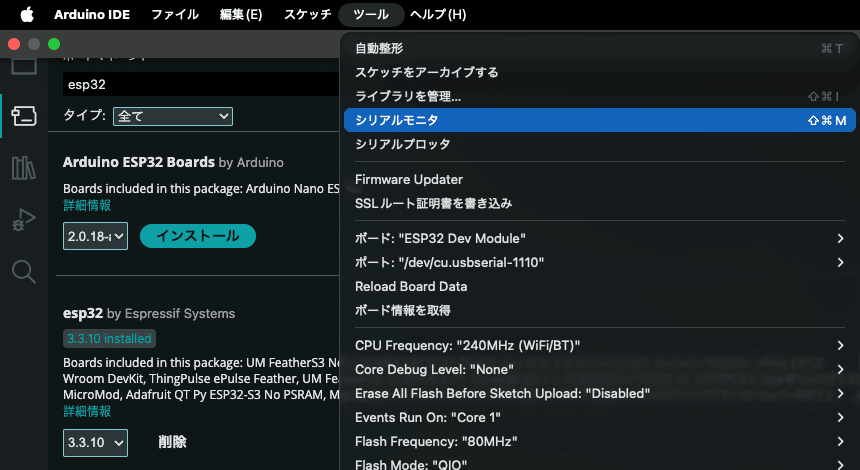The image size is (860, 470).
Task: Open the Boards Manager sidebar icon
Action: (x=24, y=116)
